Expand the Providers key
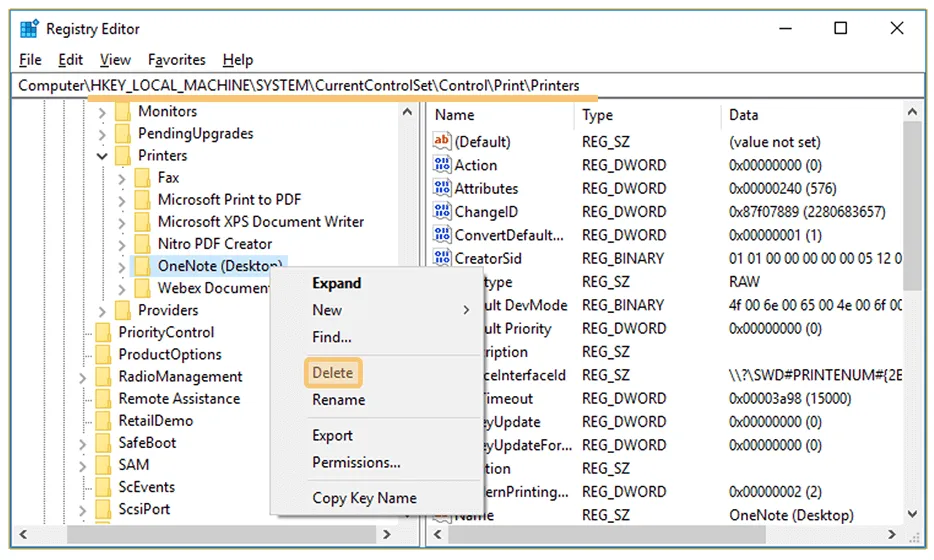Viewport: 934px width, 560px height. pos(102,311)
